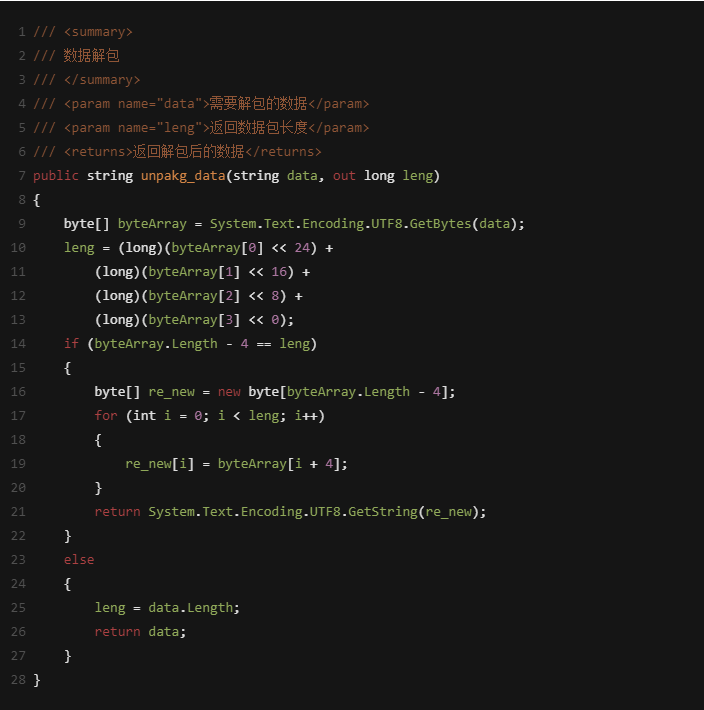The height and width of the screenshot is (710, 704).
Task: Click the Chinese comment 数据解包
Action: coord(91,56)
